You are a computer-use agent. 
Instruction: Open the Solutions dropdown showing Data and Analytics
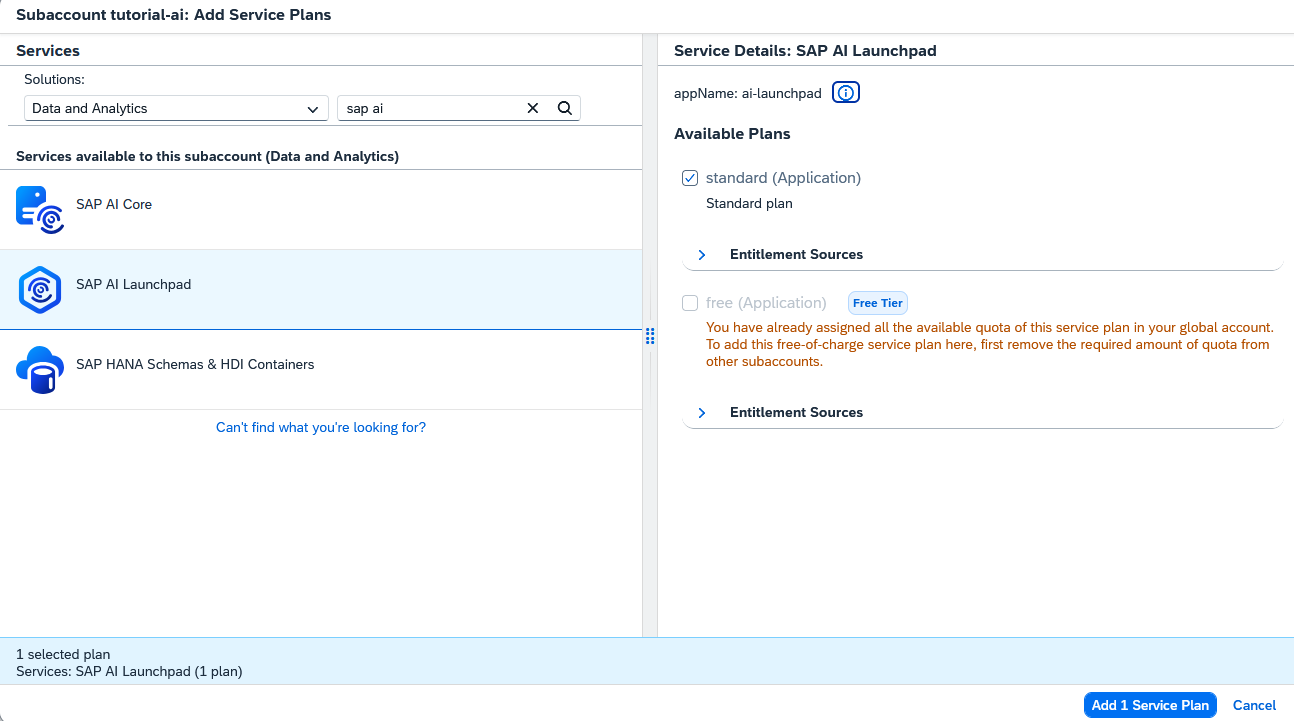pos(176,108)
